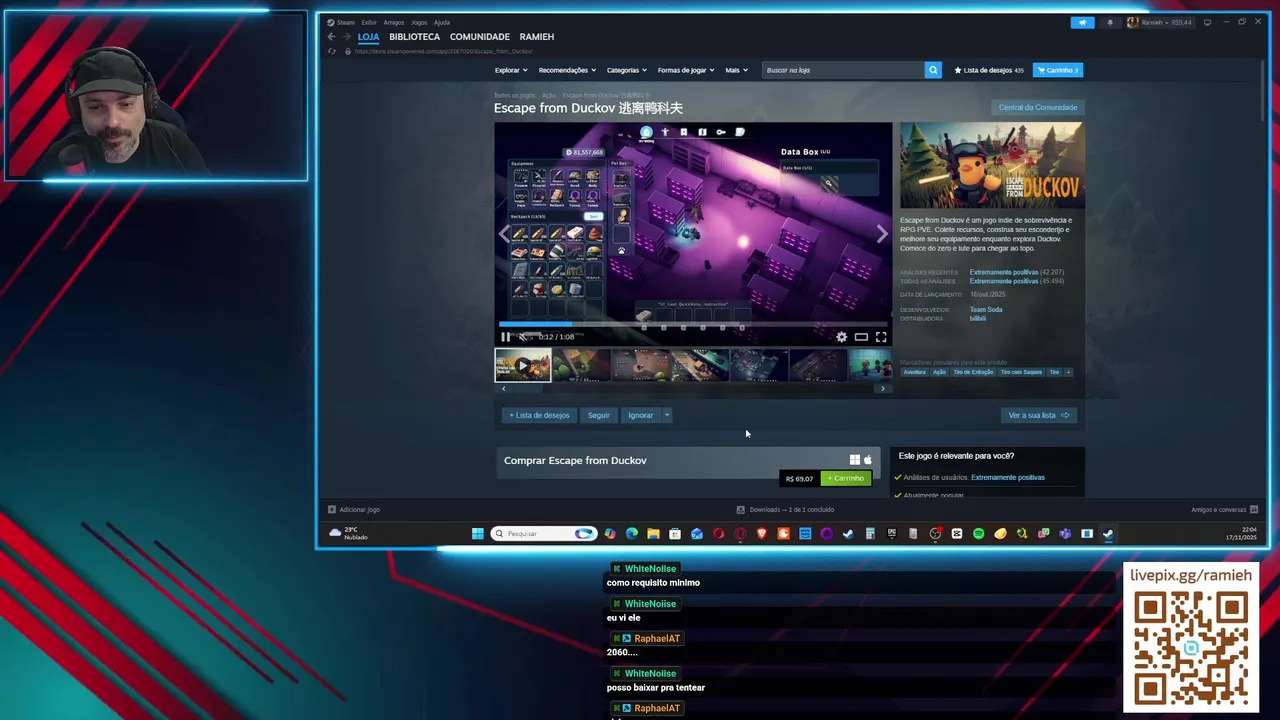This screenshot has height=720, width=1280.
Task: Click the Buscar na loja field
Action: pyautogui.click(x=843, y=70)
